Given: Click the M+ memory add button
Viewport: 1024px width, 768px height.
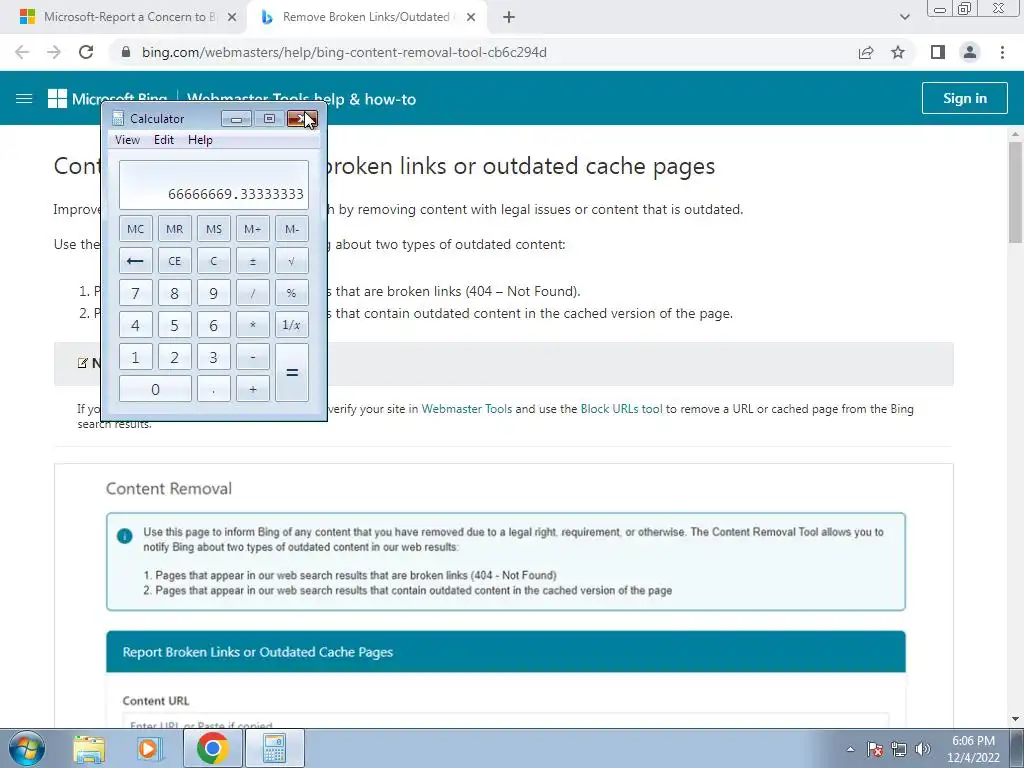Looking at the screenshot, I should [x=252, y=229].
